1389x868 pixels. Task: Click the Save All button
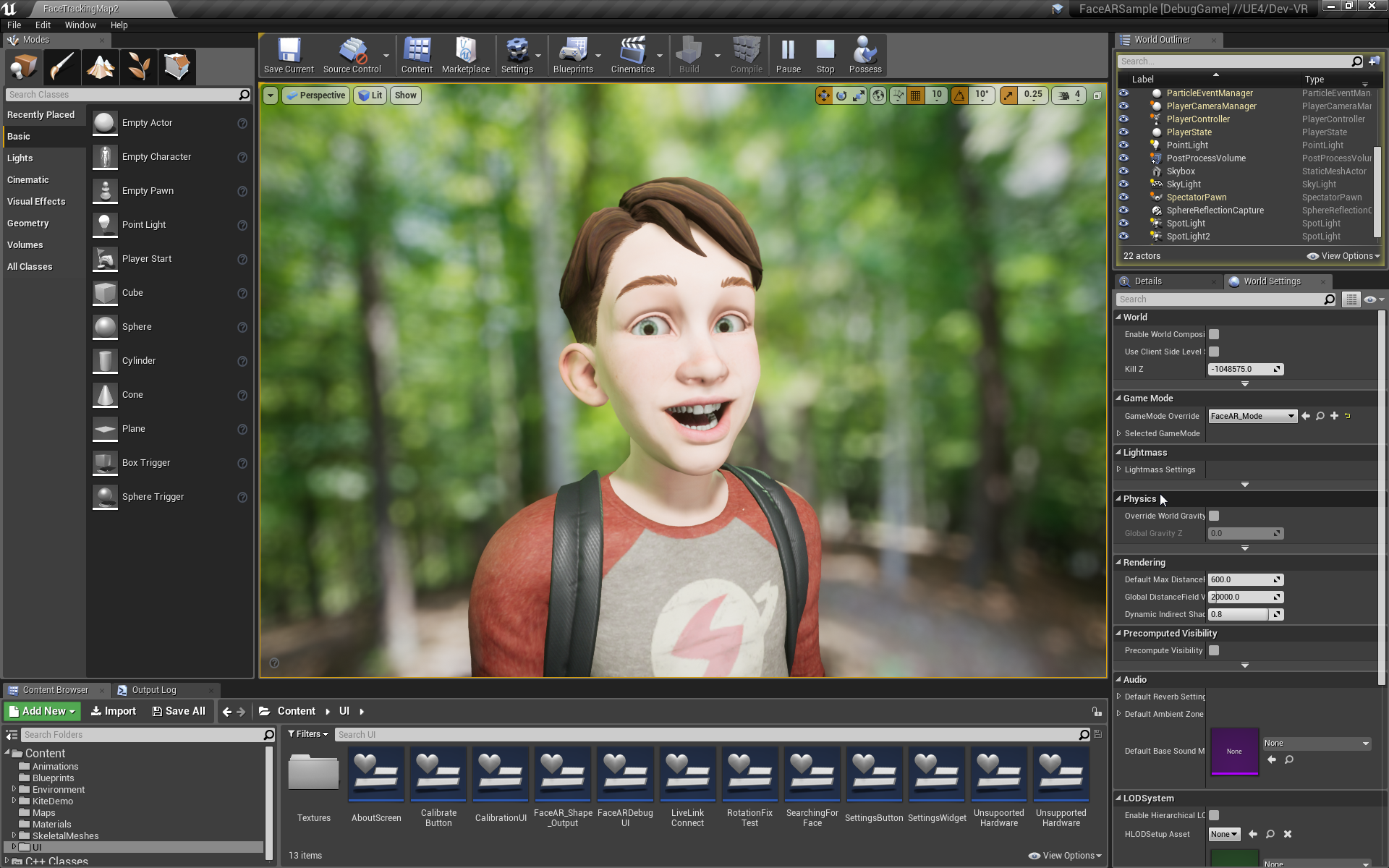(x=179, y=711)
